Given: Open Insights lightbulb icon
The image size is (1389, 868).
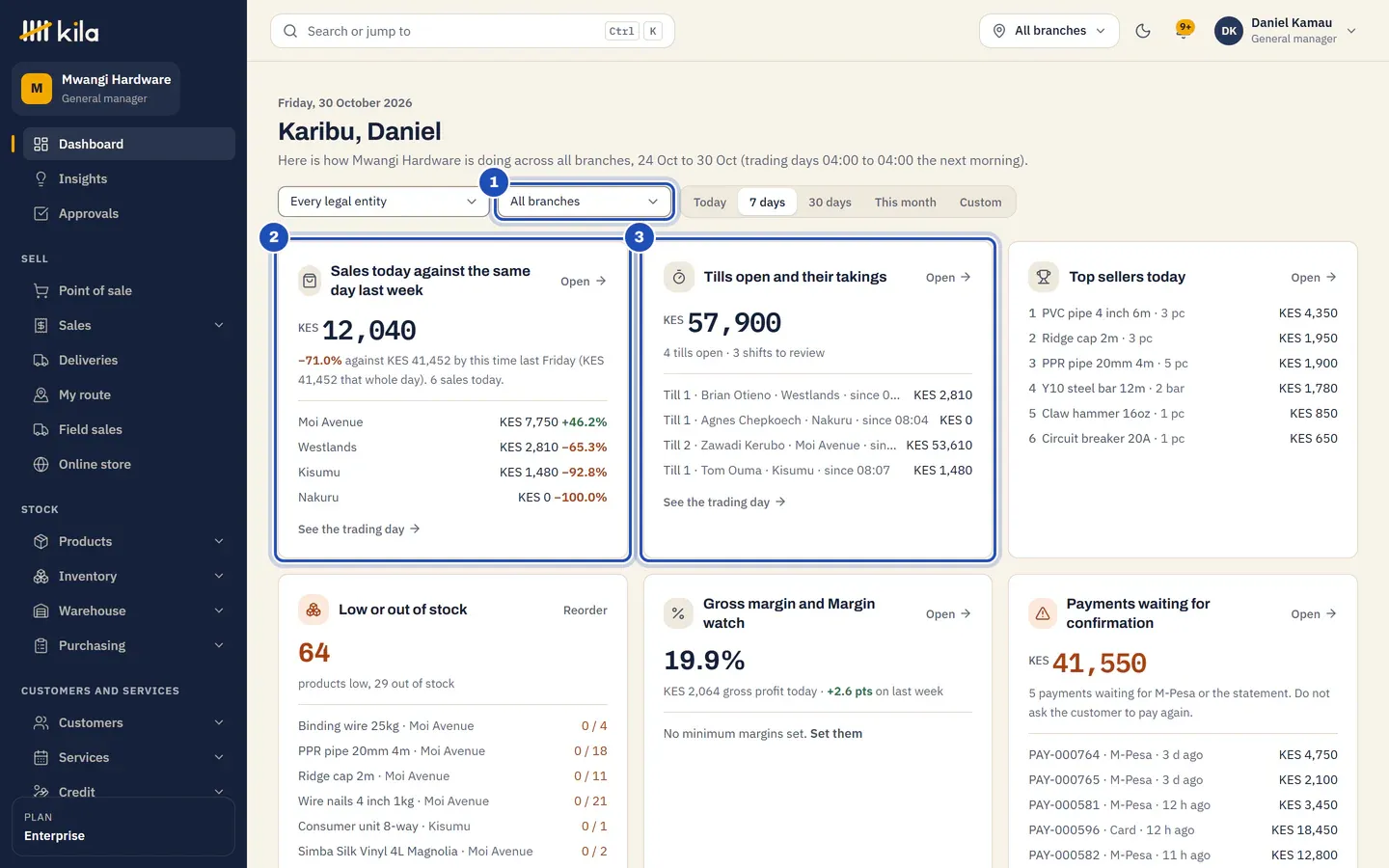Looking at the screenshot, I should 41,178.
